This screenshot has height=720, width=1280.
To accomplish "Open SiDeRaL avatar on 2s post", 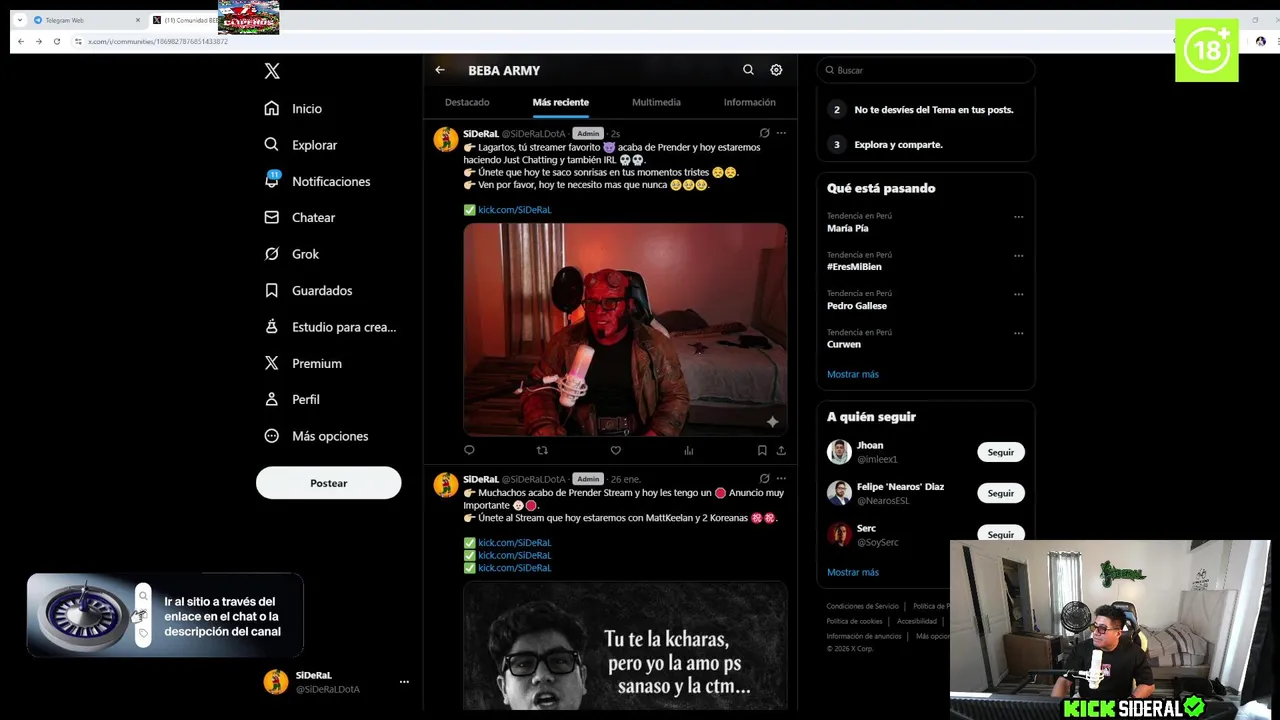I will pyautogui.click(x=446, y=139).
